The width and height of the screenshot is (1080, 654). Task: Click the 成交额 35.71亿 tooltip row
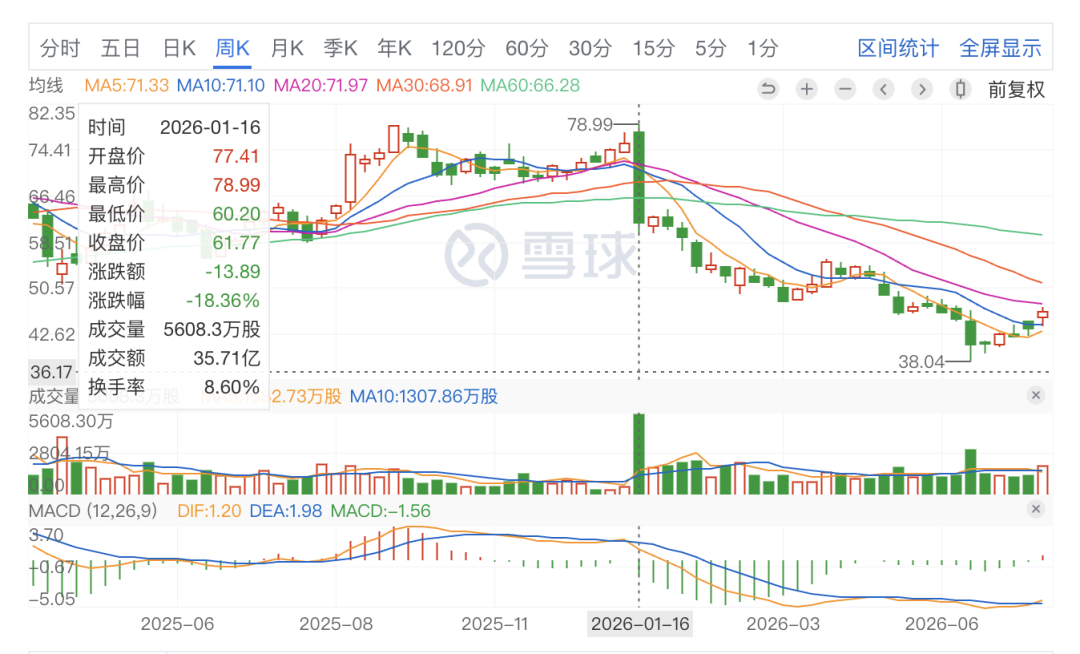coord(174,359)
